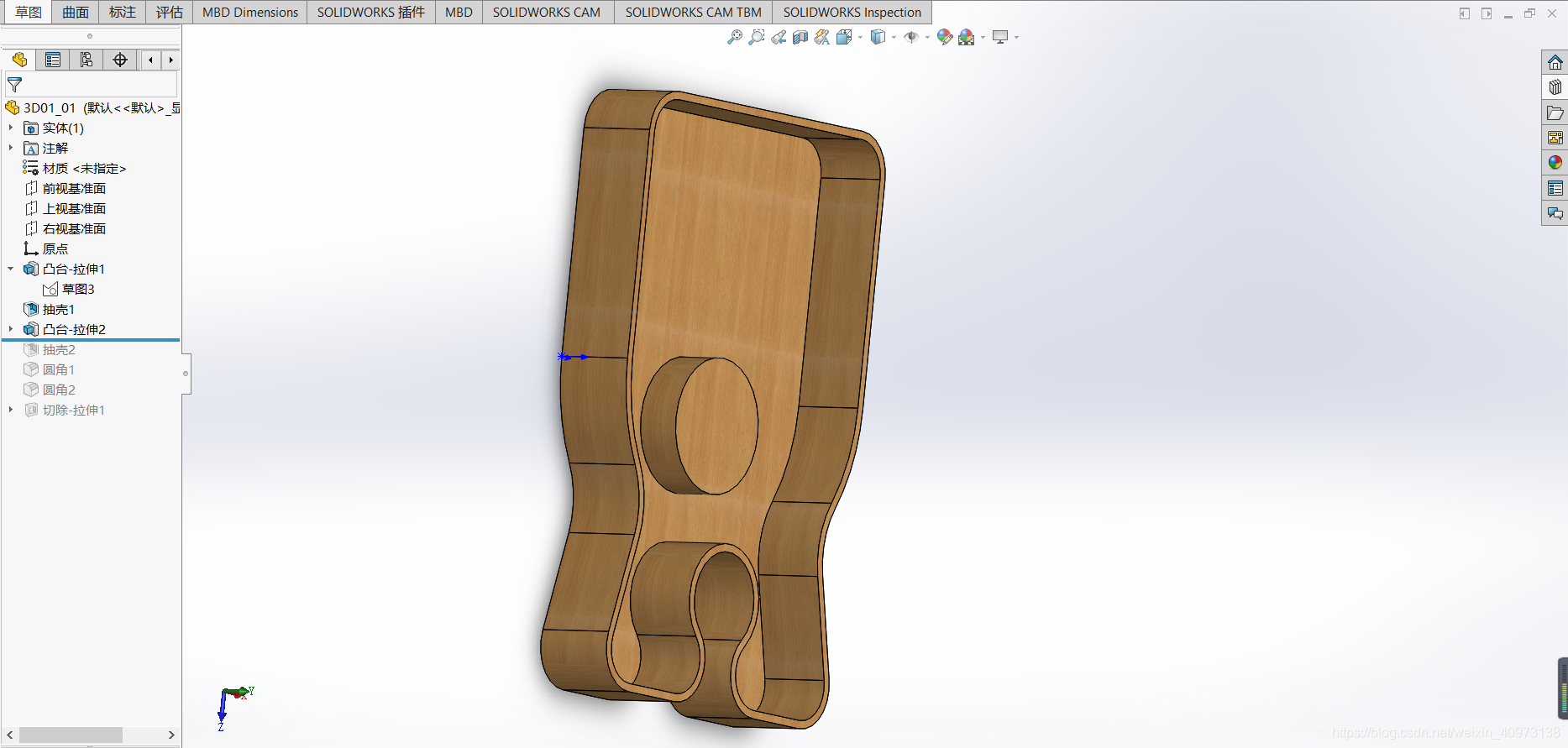The width and height of the screenshot is (1568, 748).
Task: Open the 曲面 ribbon tab
Action: tap(76, 12)
